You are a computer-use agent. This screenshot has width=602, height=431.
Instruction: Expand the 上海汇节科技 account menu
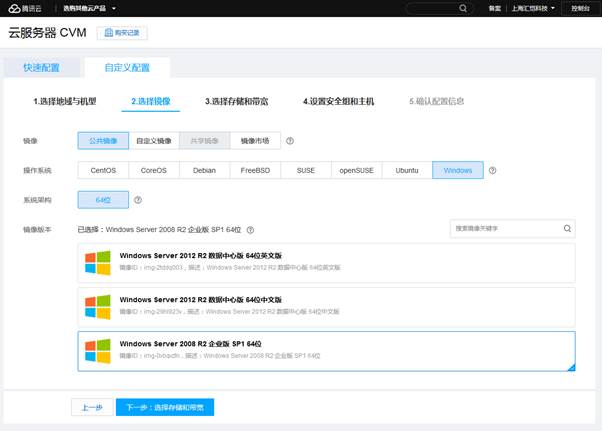[x=532, y=8]
